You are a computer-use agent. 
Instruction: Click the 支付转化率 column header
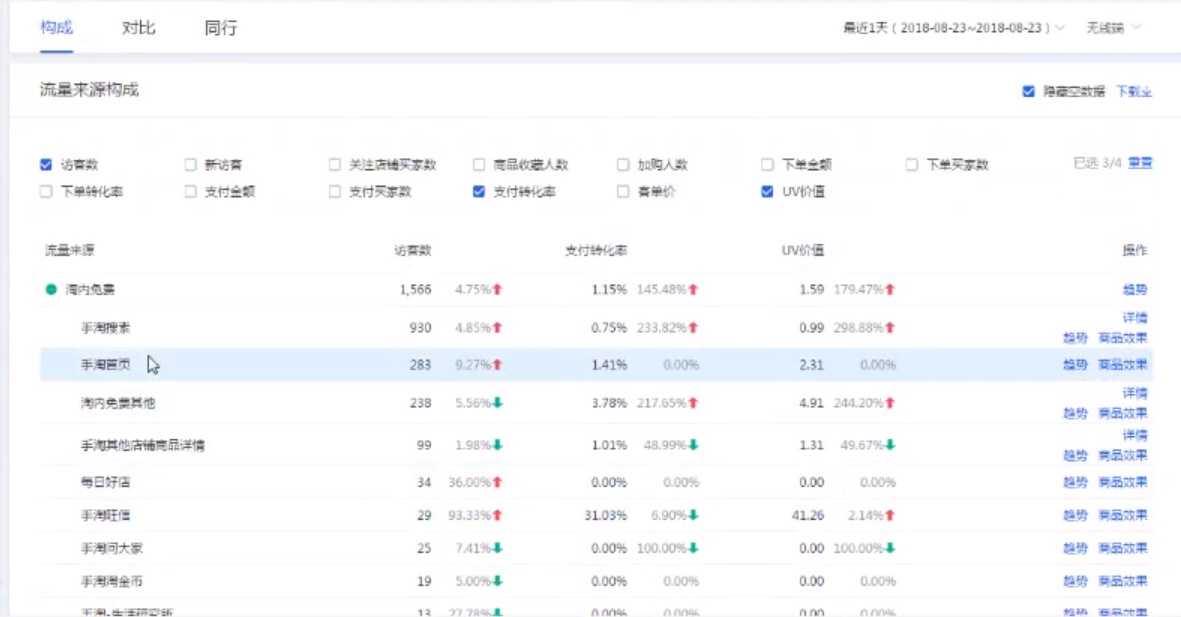(x=596, y=250)
